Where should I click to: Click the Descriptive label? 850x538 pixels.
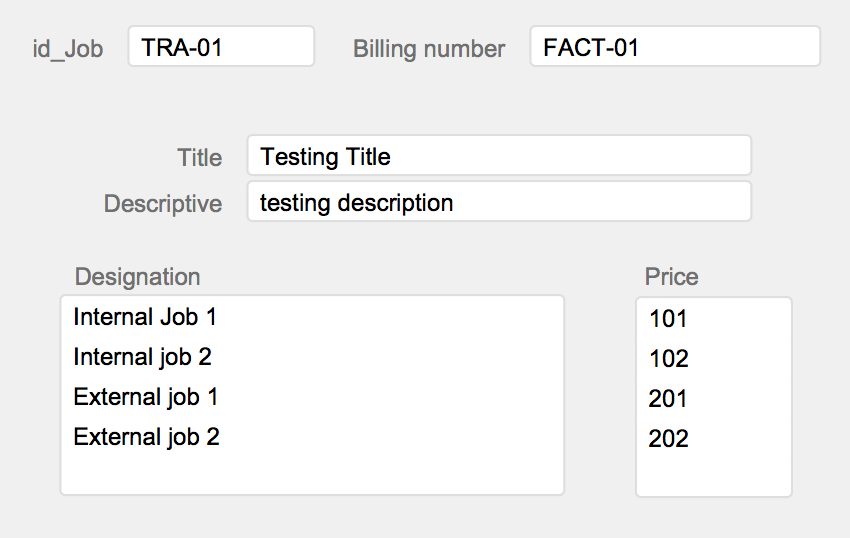pyautogui.click(x=163, y=204)
